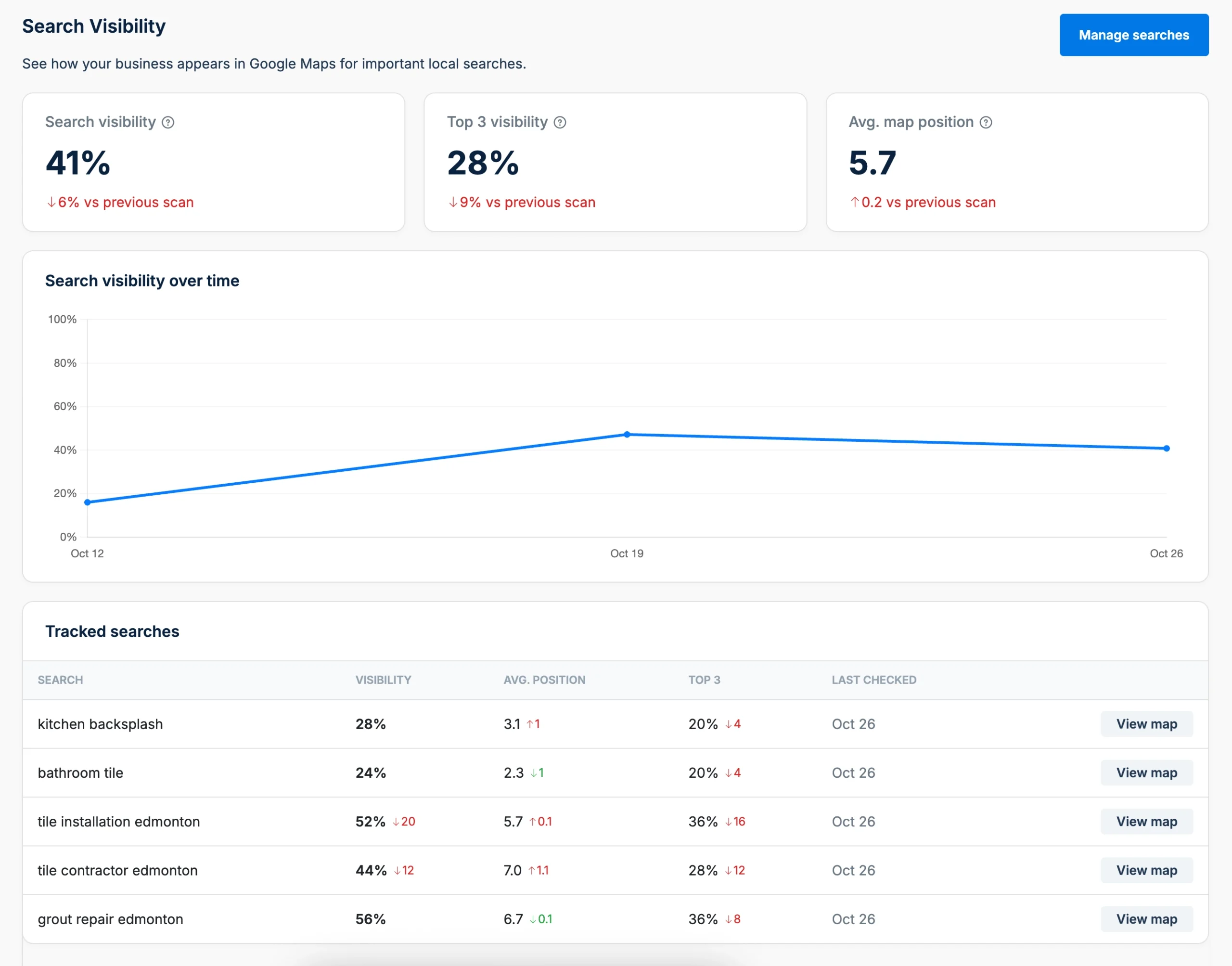This screenshot has height=966, width=1232.
Task: Click the Search visibility over time heading
Action: pos(142,281)
